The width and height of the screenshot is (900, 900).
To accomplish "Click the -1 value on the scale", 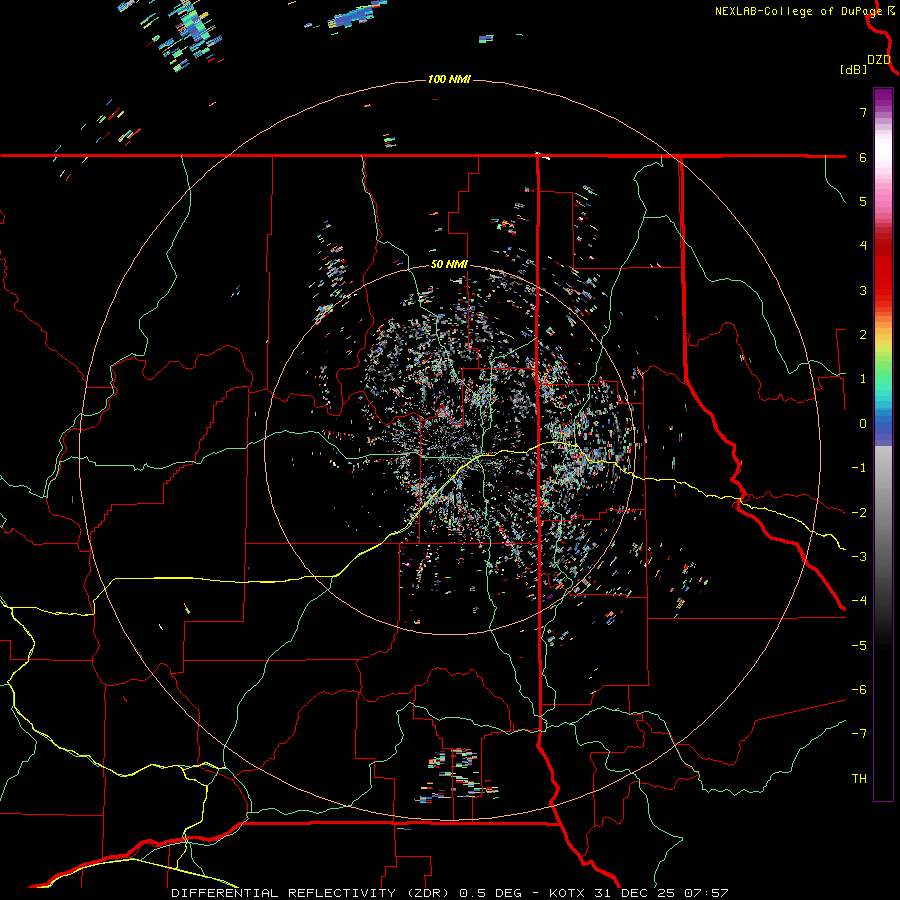I will (859, 468).
